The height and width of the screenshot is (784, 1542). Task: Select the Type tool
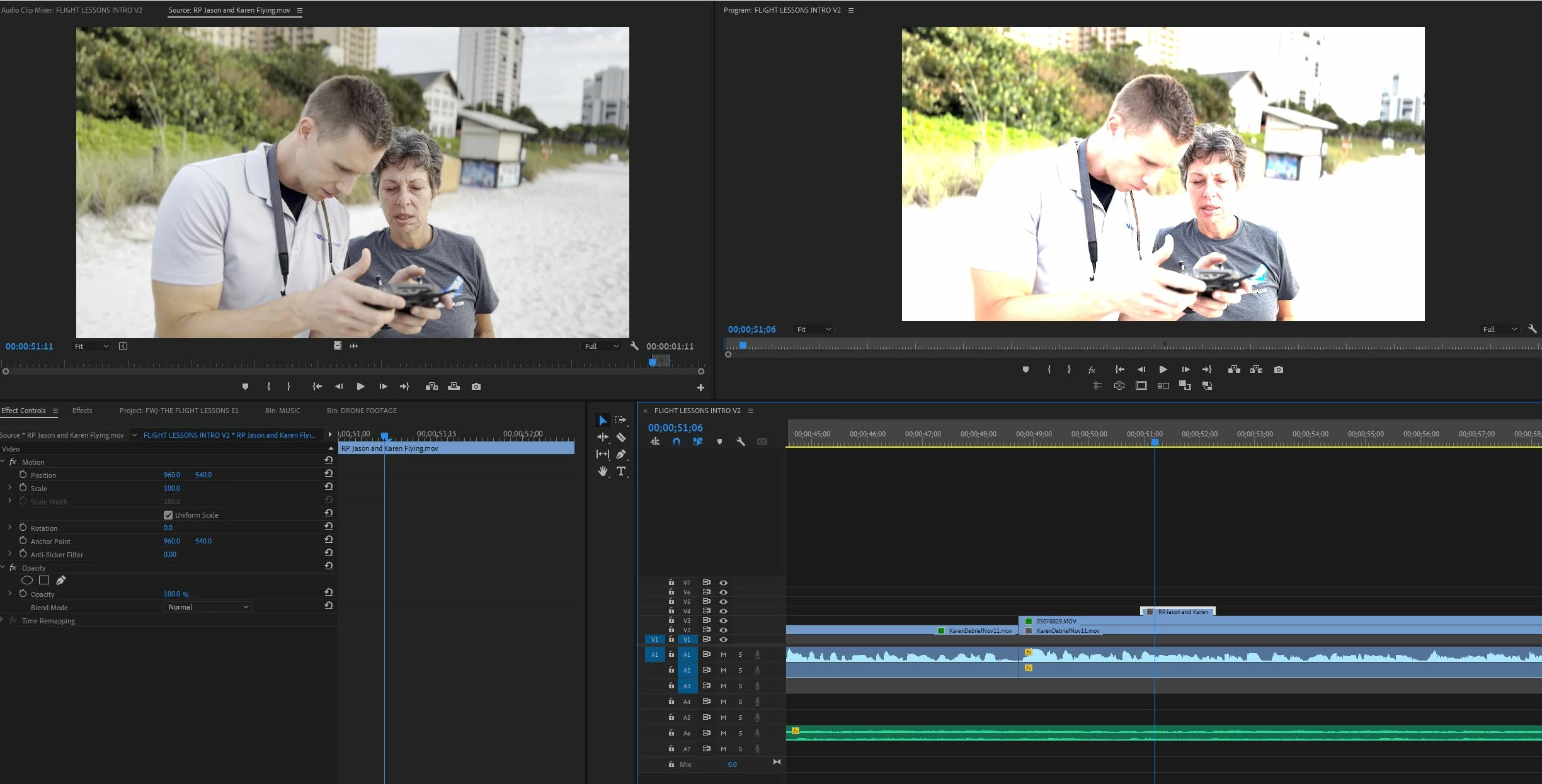point(621,471)
